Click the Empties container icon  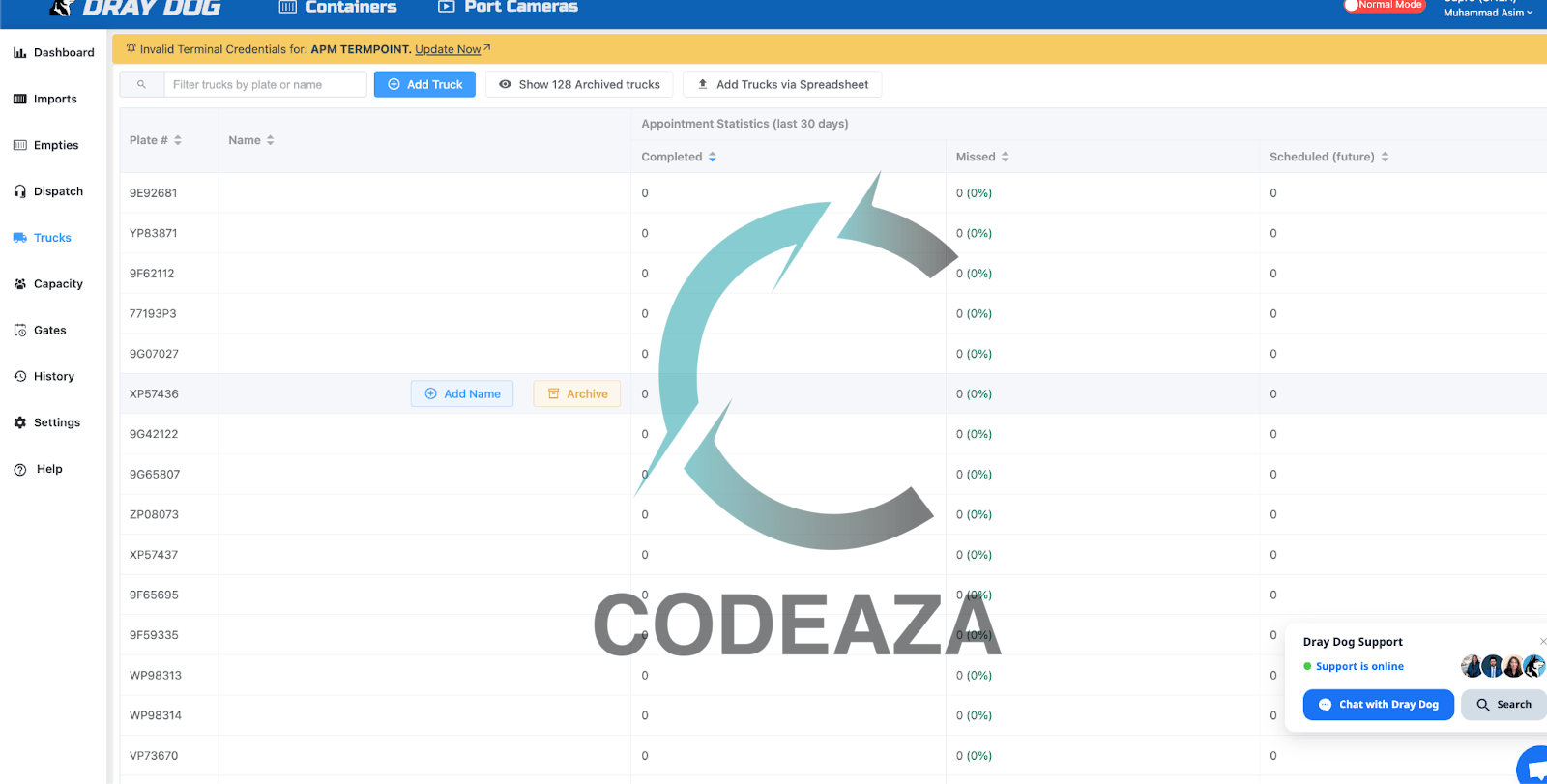(x=20, y=145)
